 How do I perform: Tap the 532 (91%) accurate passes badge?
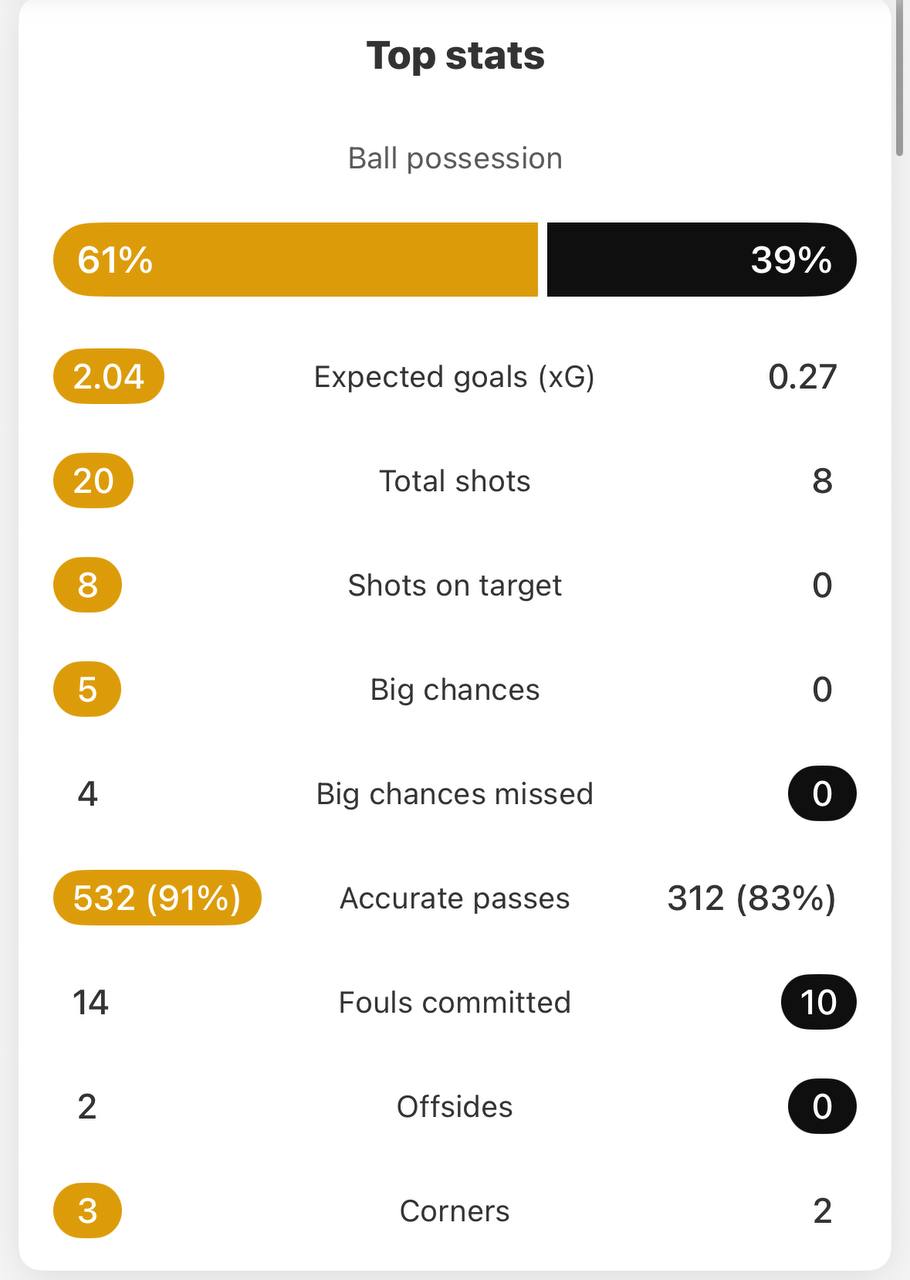tap(157, 898)
